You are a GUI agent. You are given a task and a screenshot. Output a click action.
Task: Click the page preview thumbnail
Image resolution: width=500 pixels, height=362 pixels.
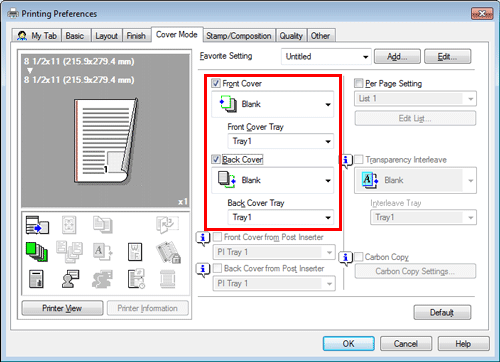tap(105, 141)
